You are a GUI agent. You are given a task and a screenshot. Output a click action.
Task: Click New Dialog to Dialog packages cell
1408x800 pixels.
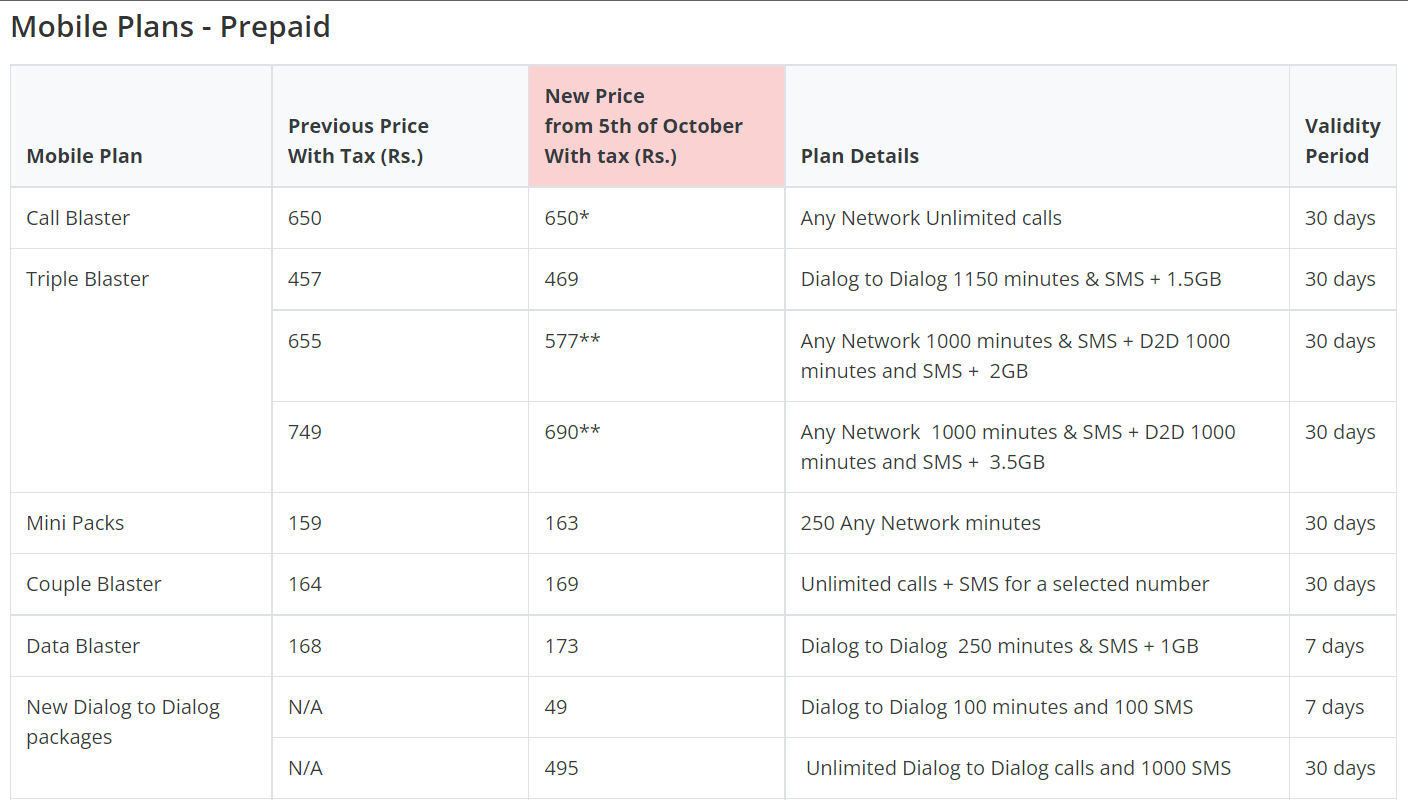click(x=122, y=722)
